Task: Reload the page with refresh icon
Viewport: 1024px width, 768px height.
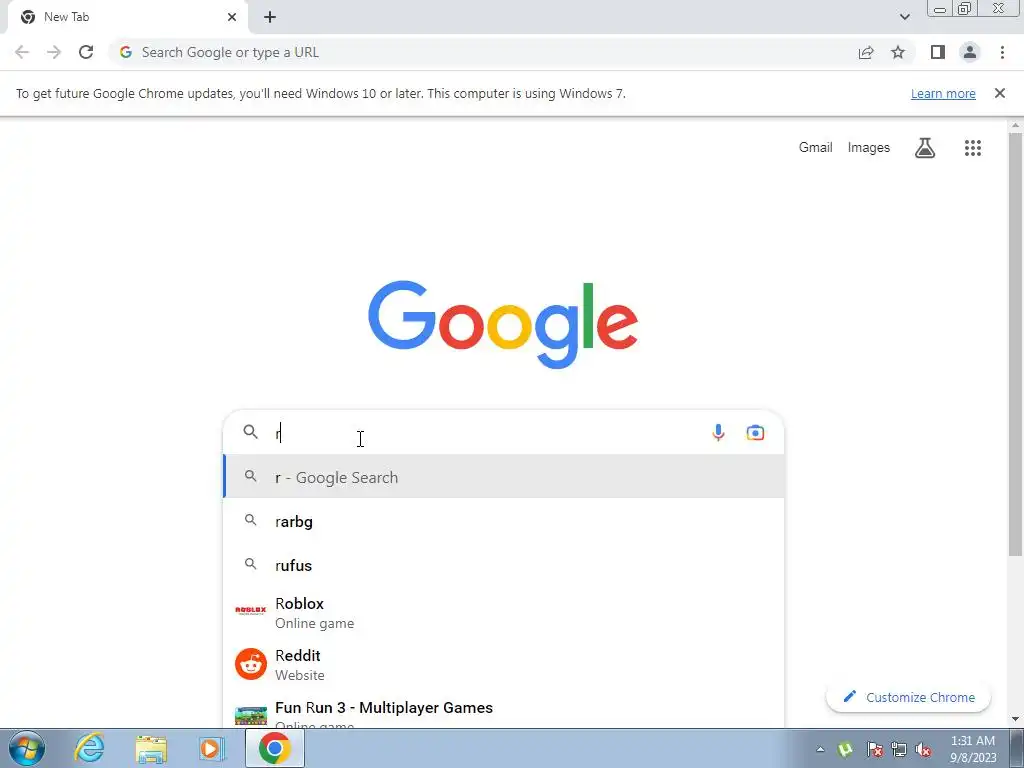Action: [86, 52]
